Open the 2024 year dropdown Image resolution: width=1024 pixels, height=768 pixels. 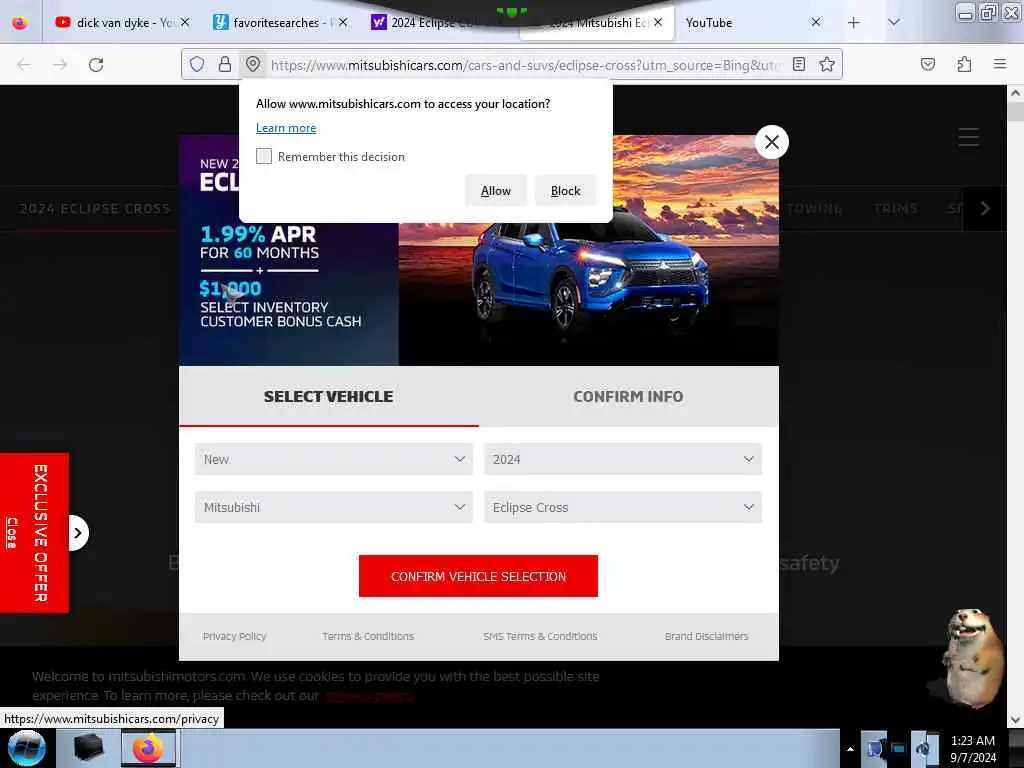point(623,459)
